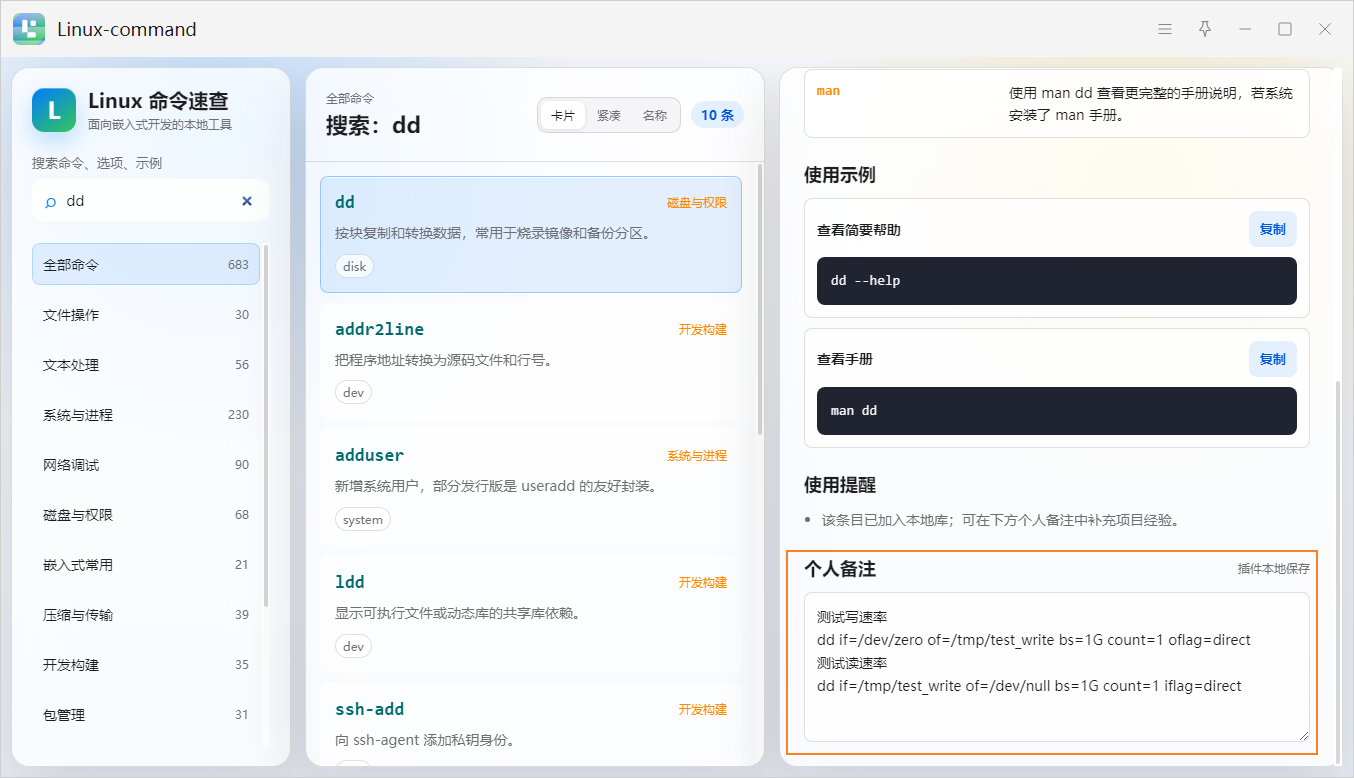Screen dimensions: 1354x778
Task: Open the dd command card
Action: click(x=531, y=234)
